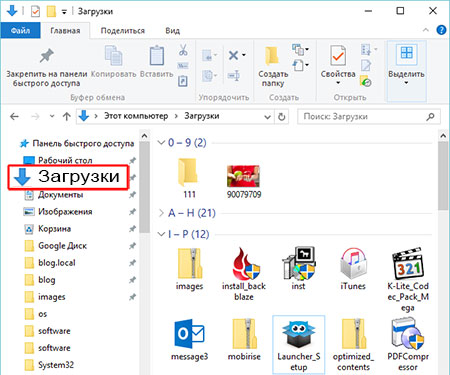
Task: Open Свойства properties checkmark icon
Action: pyautogui.click(x=338, y=55)
